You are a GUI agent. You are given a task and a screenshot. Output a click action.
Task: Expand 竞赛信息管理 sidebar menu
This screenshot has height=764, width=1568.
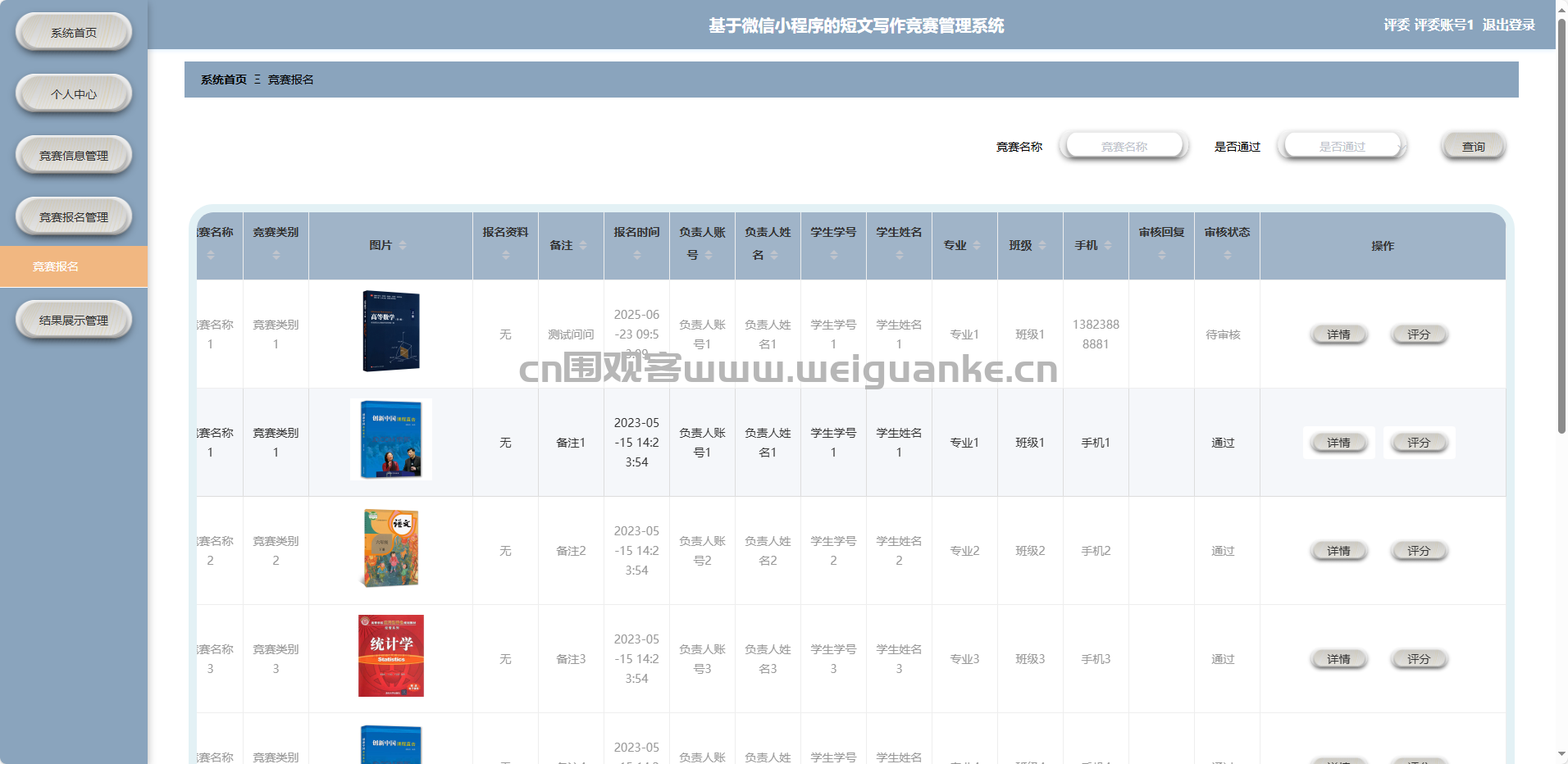(74, 156)
